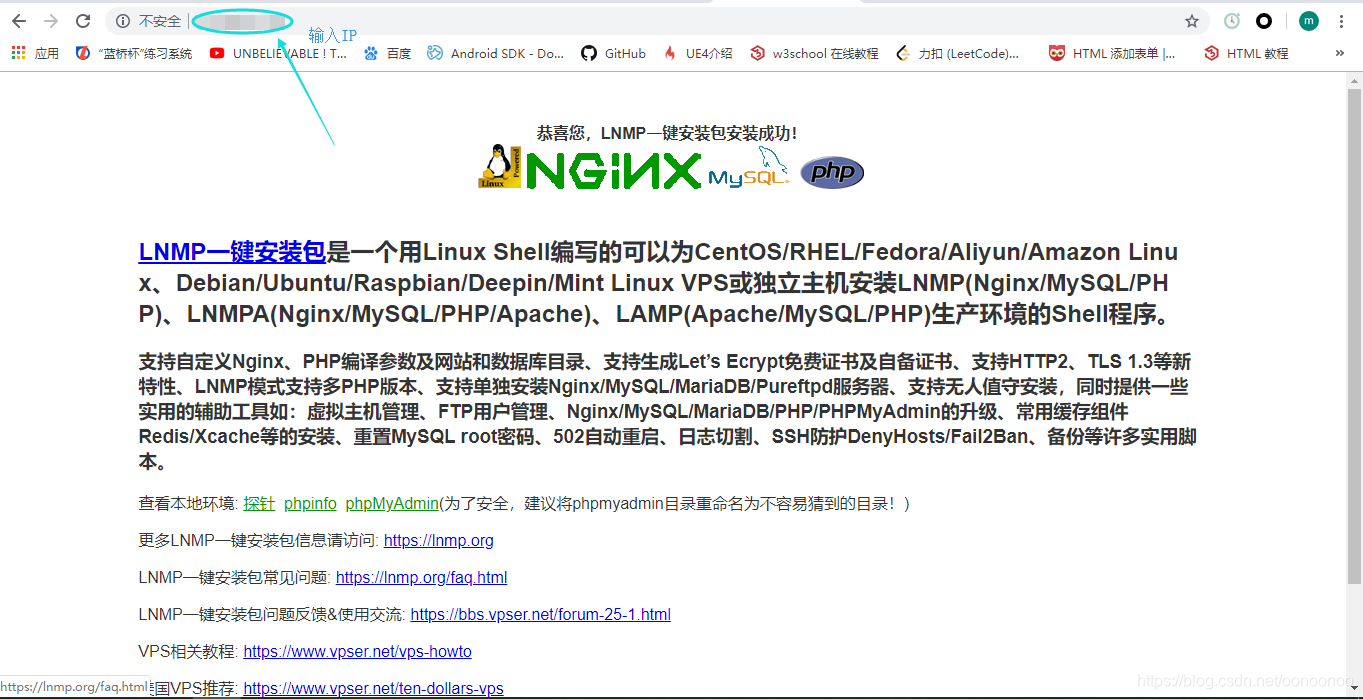Open the phpMyAdmin link
This screenshot has height=699, width=1363.
tap(392, 504)
